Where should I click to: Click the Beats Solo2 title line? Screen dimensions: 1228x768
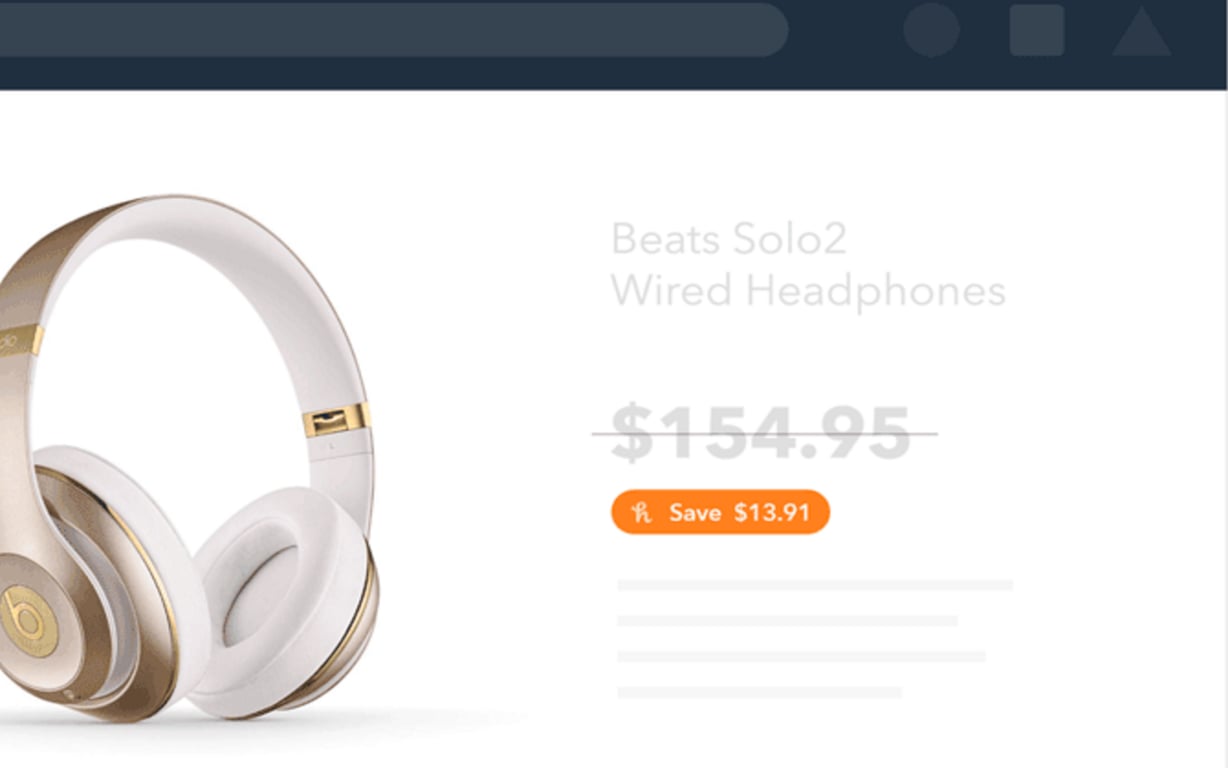729,239
